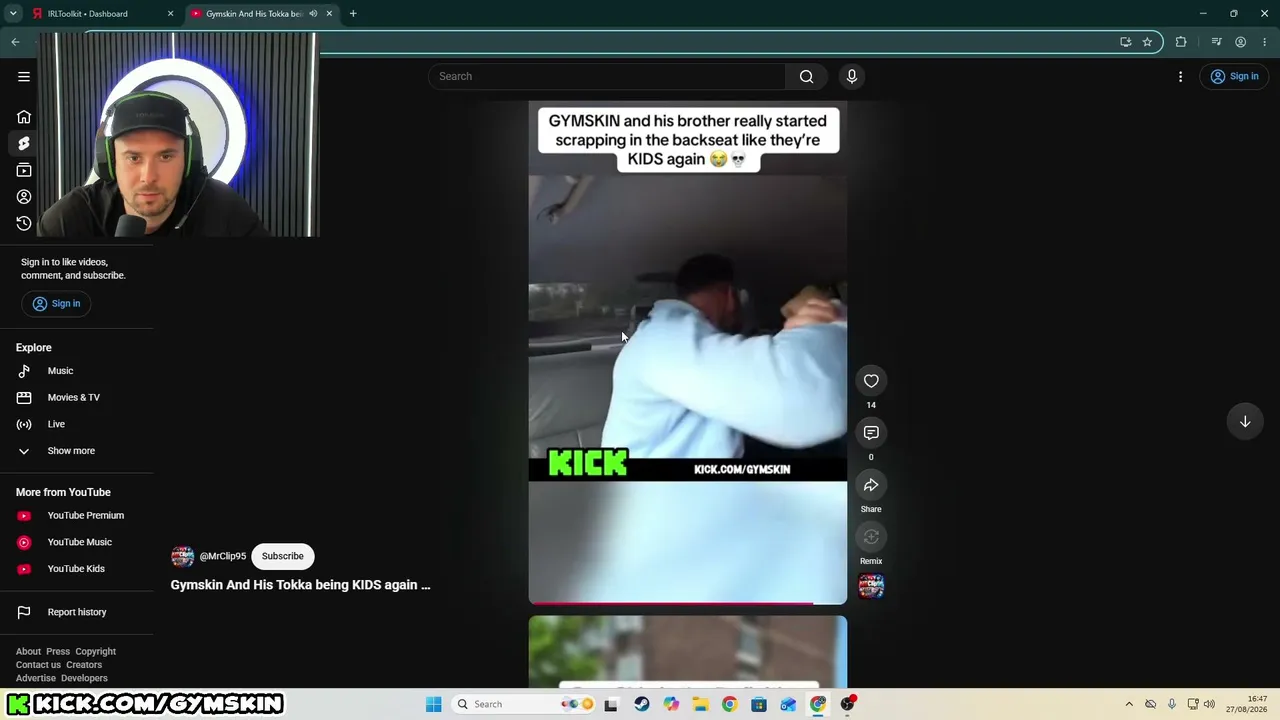Pause the playing Gymskin short video

click(x=688, y=353)
